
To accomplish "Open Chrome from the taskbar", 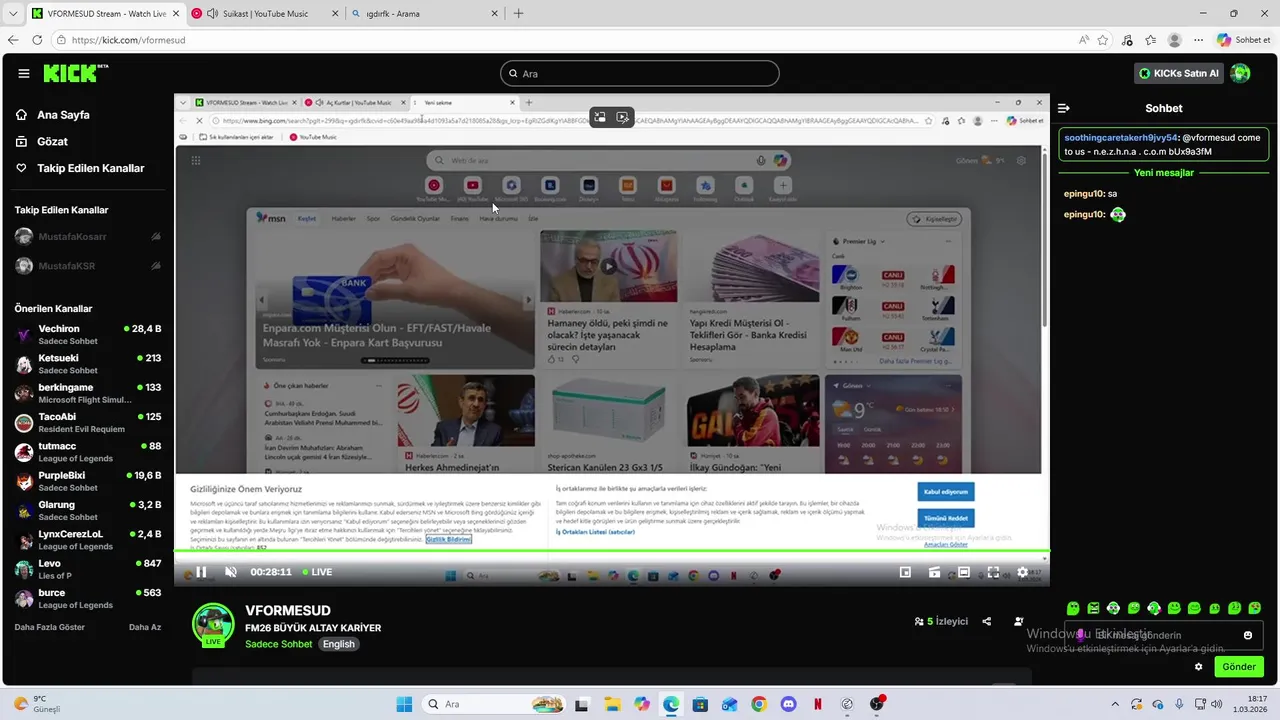I will tap(759, 704).
